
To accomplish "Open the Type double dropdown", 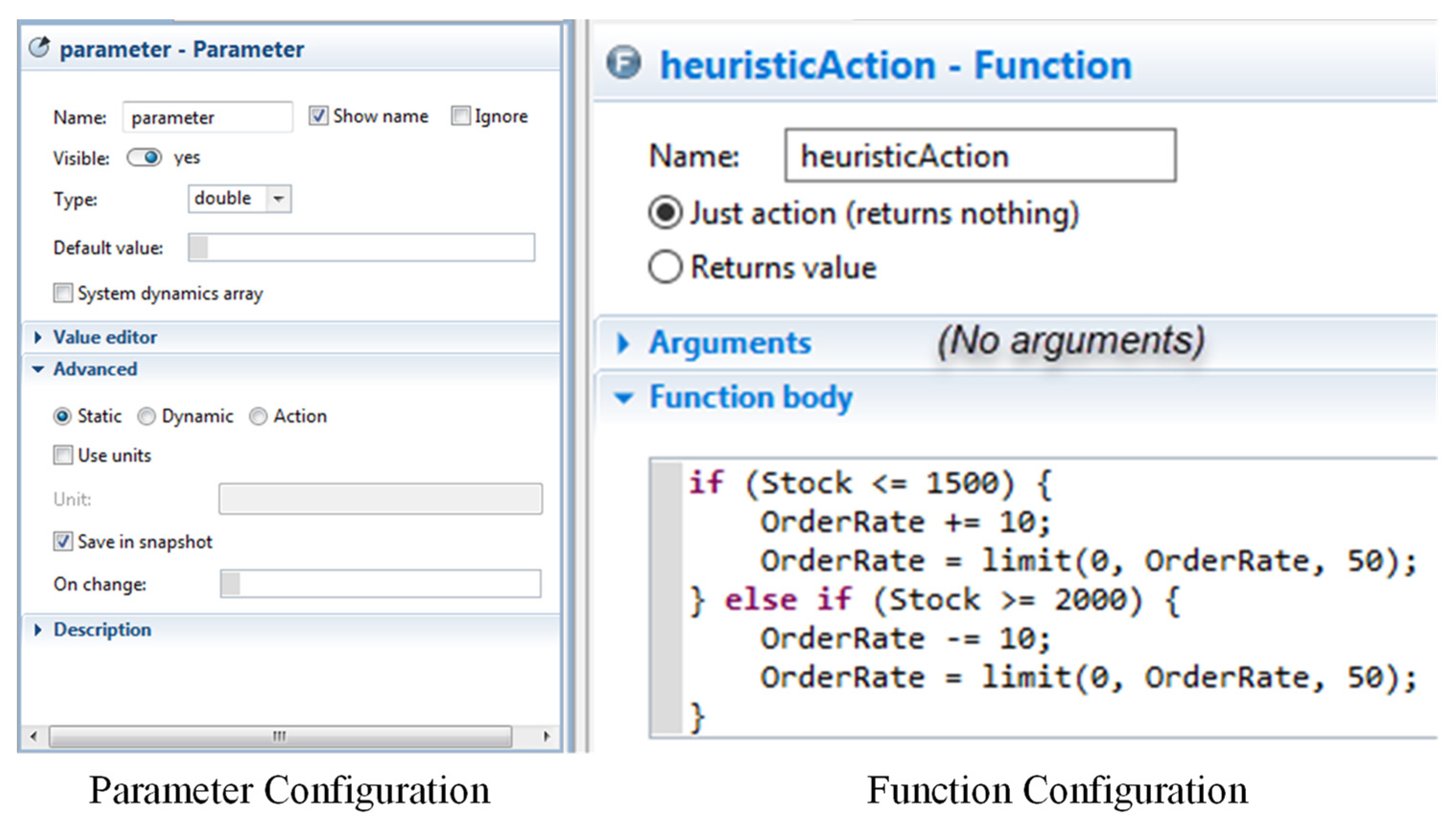I will (x=278, y=199).
